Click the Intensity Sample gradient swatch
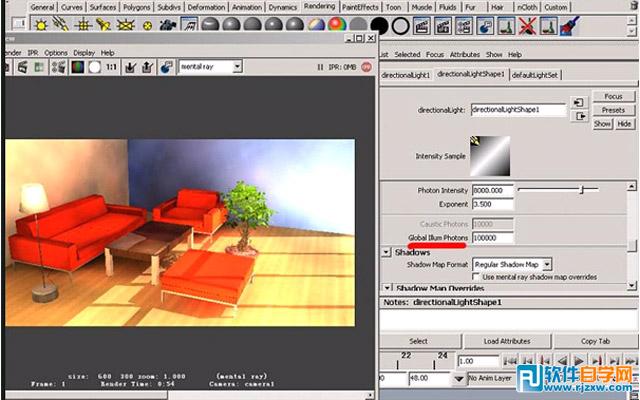The width and height of the screenshot is (640, 400). click(x=490, y=156)
